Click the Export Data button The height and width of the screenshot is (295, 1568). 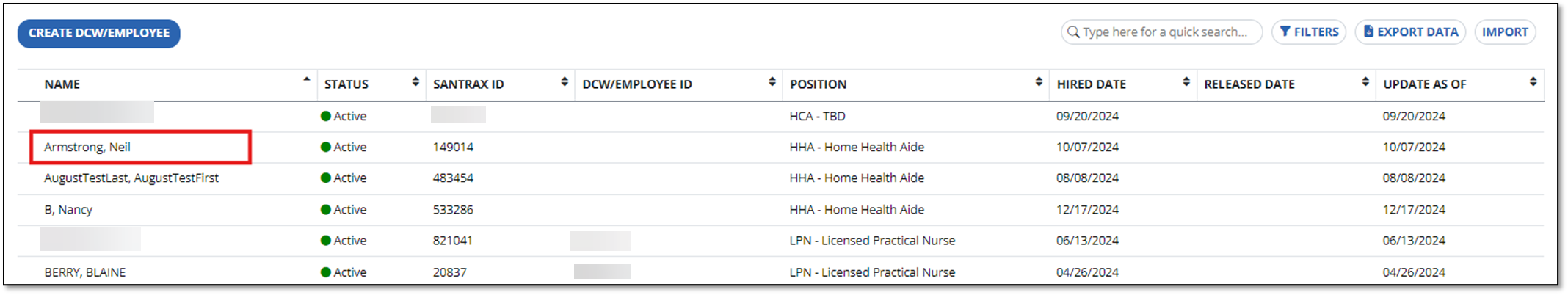coord(1410,32)
